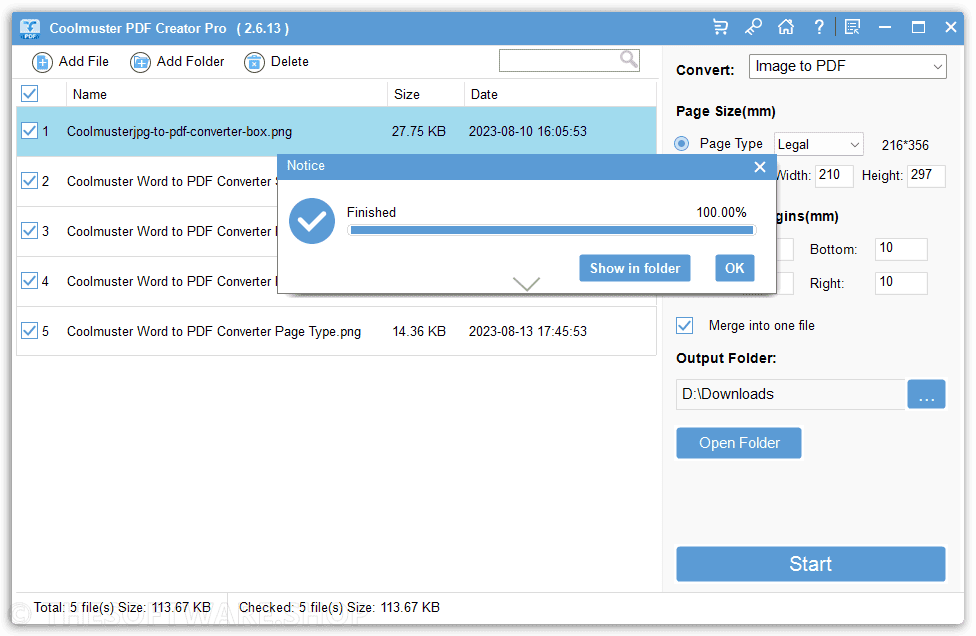The image size is (976, 636).
Task: Click OK in the Notice dialog
Action: click(734, 268)
